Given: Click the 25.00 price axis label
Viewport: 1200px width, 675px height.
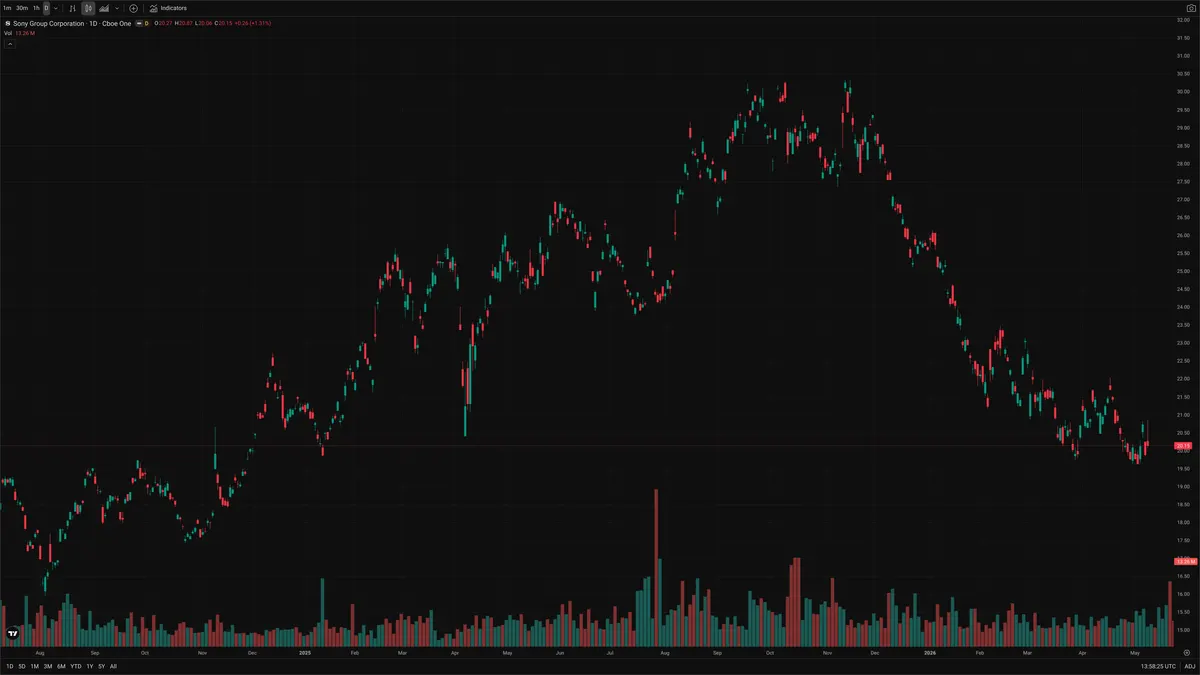Looking at the screenshot, I should coord(1183,271).
